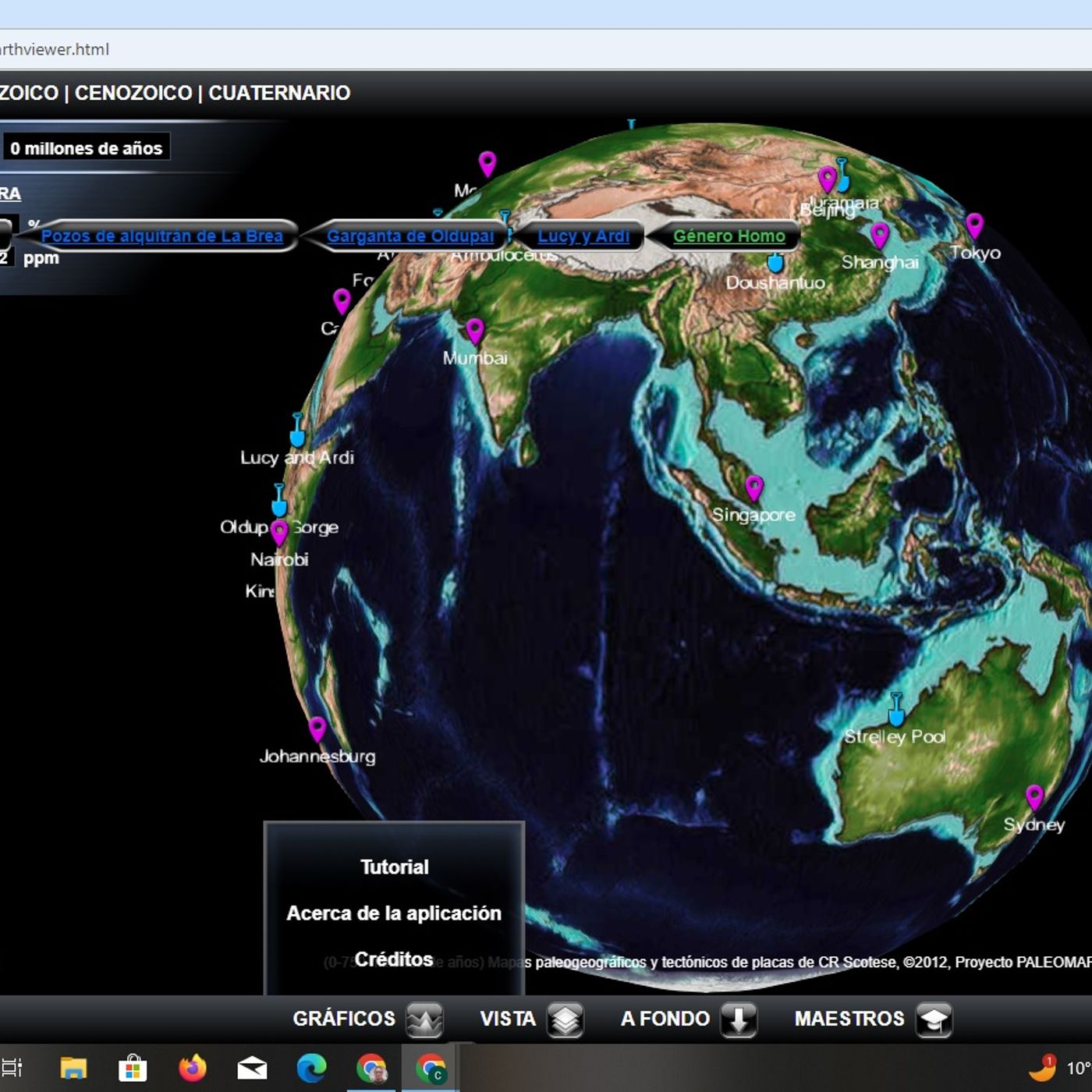Open the GRÁFICOS menu
Viewport: 1092px width, 1092px height.
[344, 1019]
